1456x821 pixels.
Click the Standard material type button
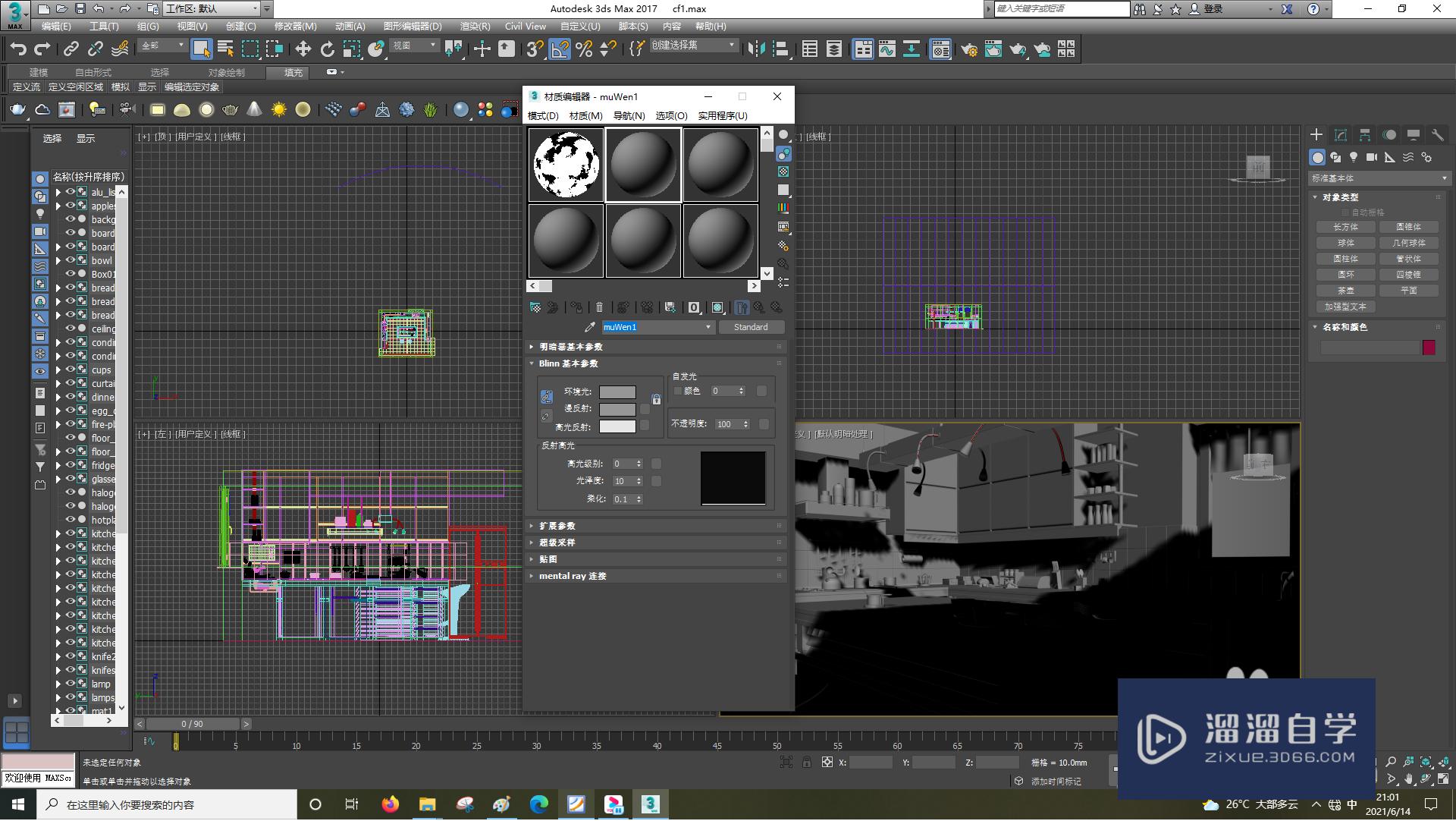tap(751, 327)
